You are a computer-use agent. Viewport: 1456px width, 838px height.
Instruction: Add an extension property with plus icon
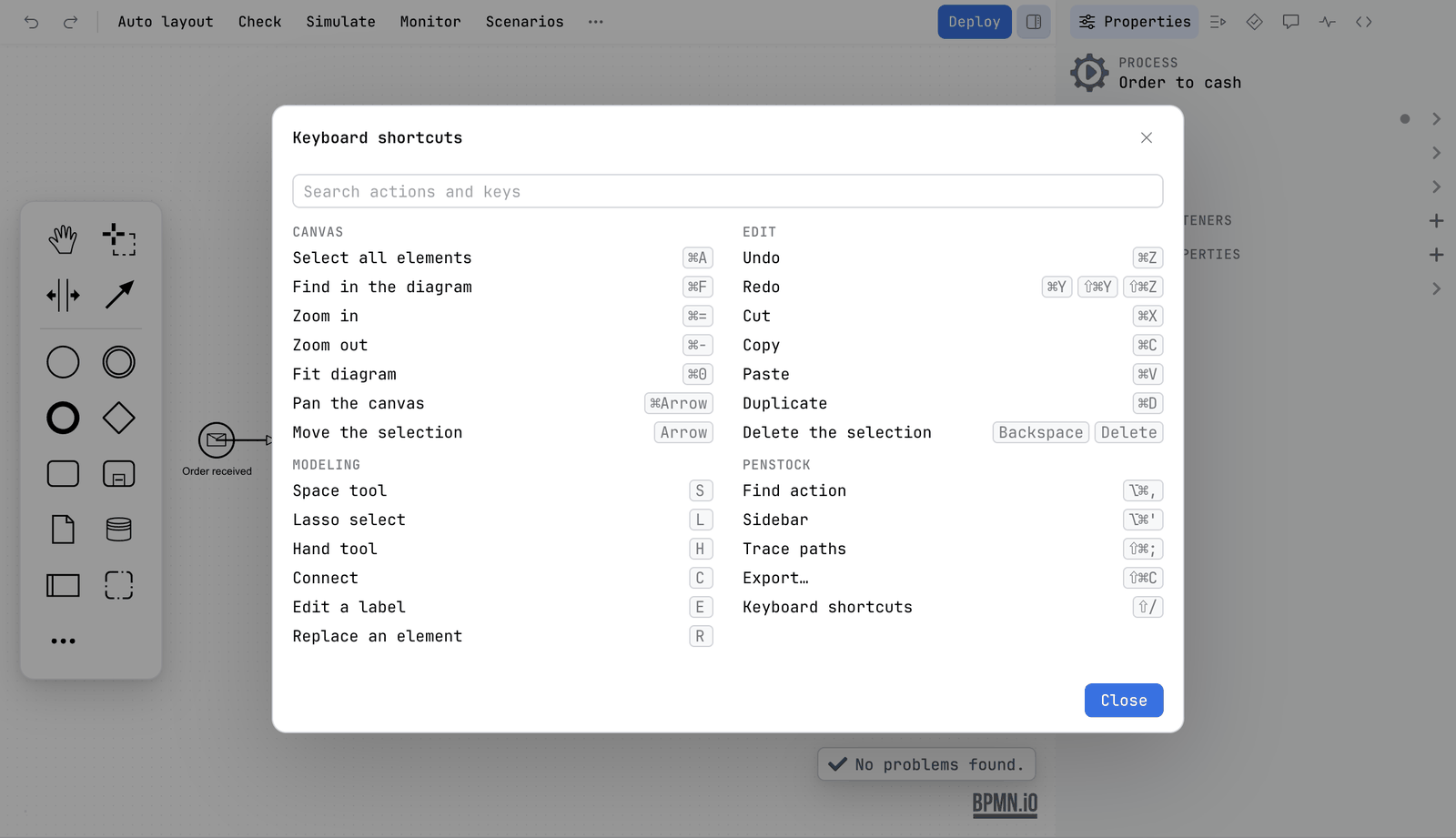[1436, 255]
